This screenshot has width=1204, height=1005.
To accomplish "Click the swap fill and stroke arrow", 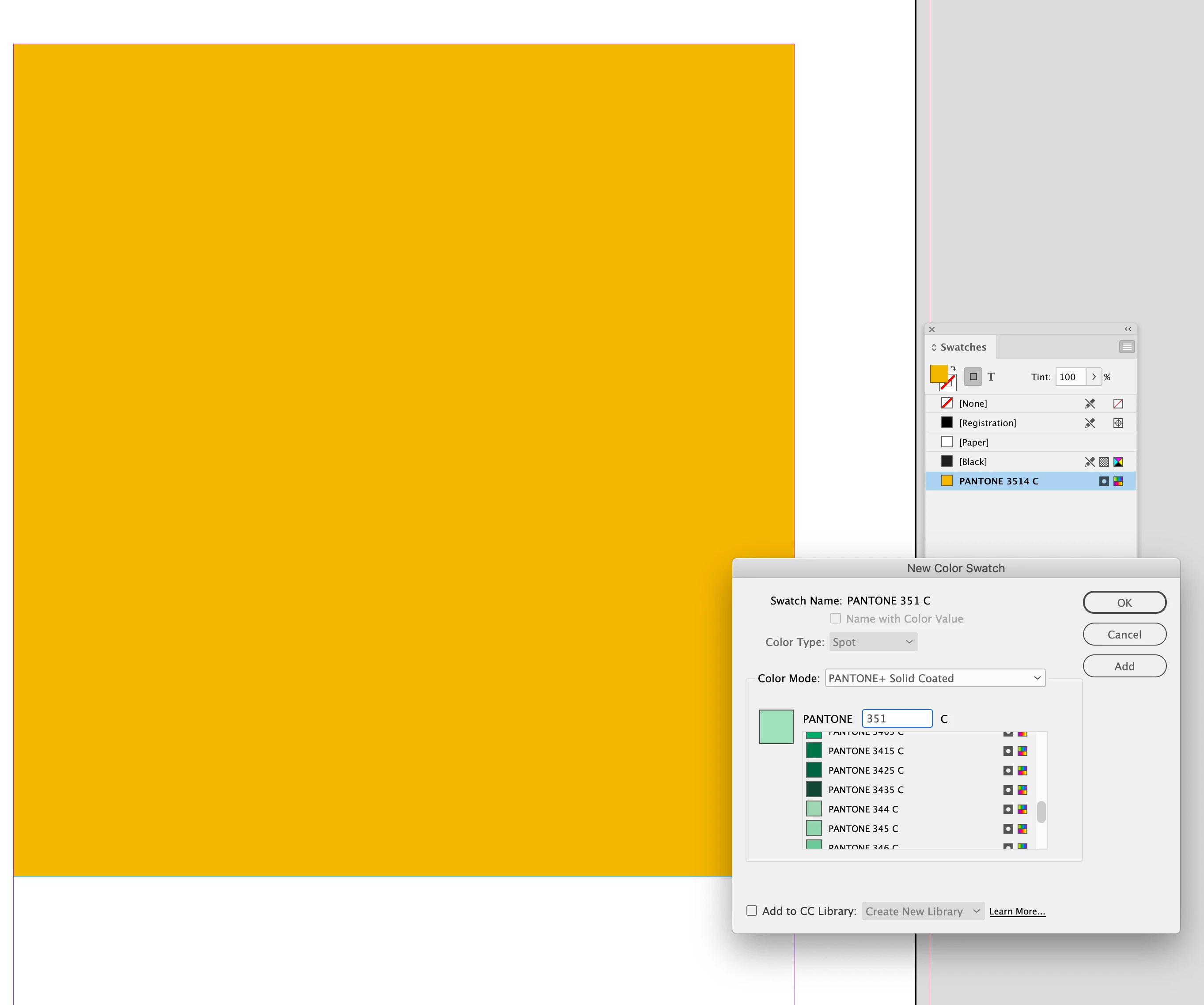I will coord(953,368).
